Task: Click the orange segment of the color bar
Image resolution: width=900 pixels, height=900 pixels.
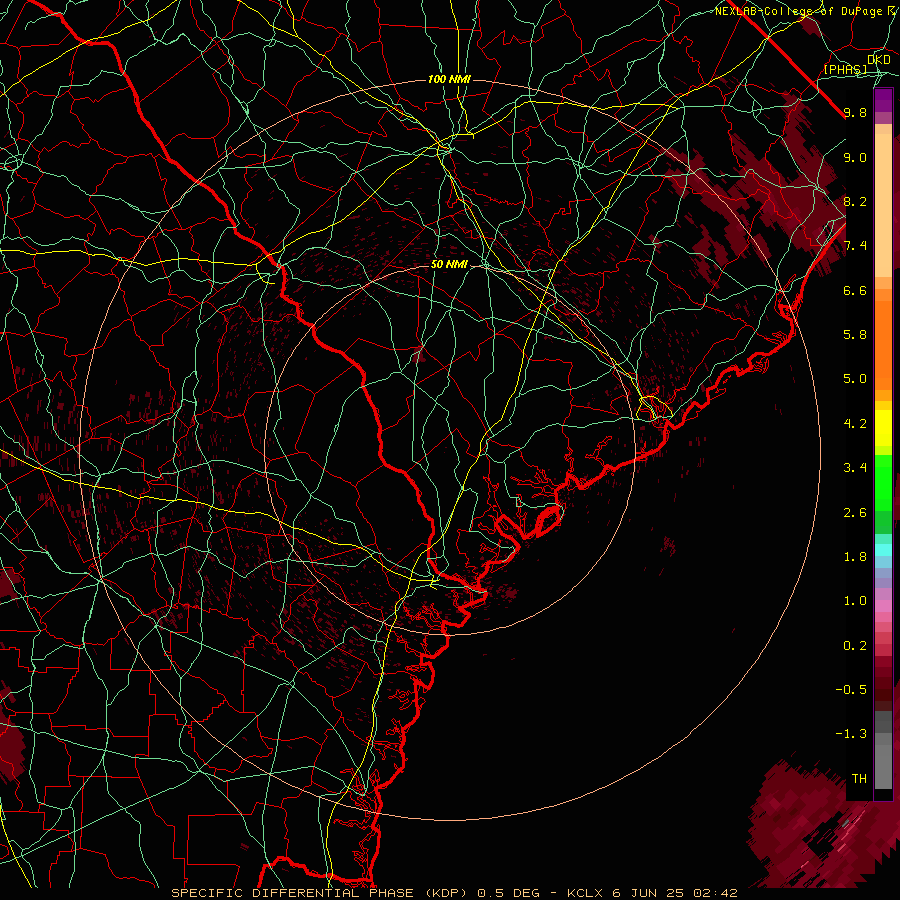Action: point(883,344)
